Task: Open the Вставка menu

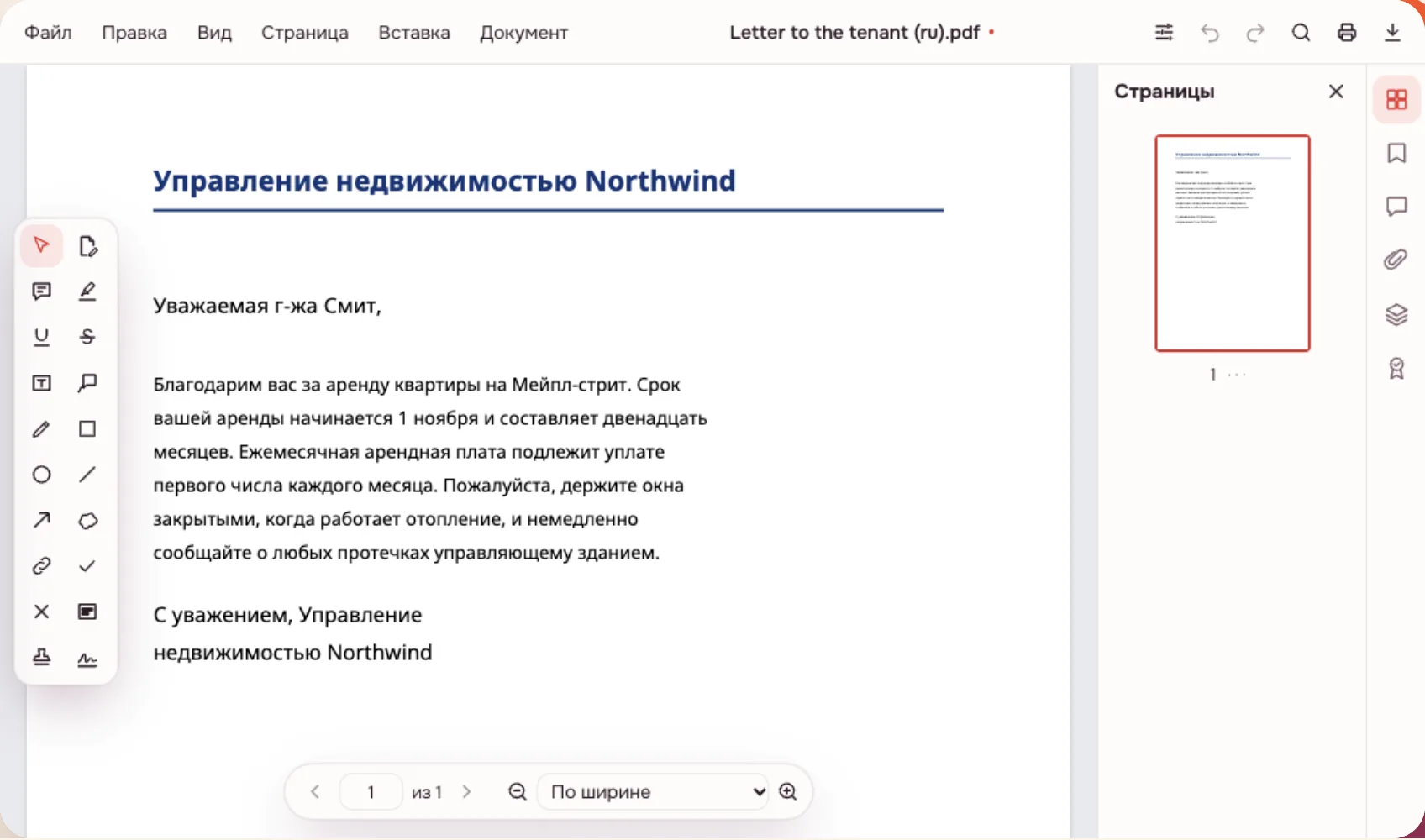Action: point(414,33)
